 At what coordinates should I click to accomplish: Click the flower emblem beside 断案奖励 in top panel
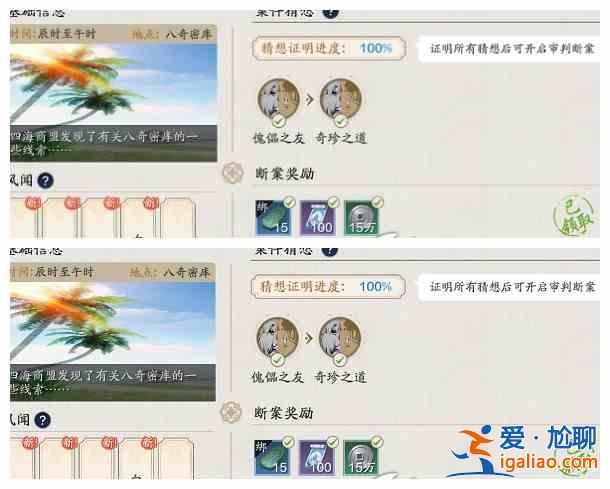(233, 173)
